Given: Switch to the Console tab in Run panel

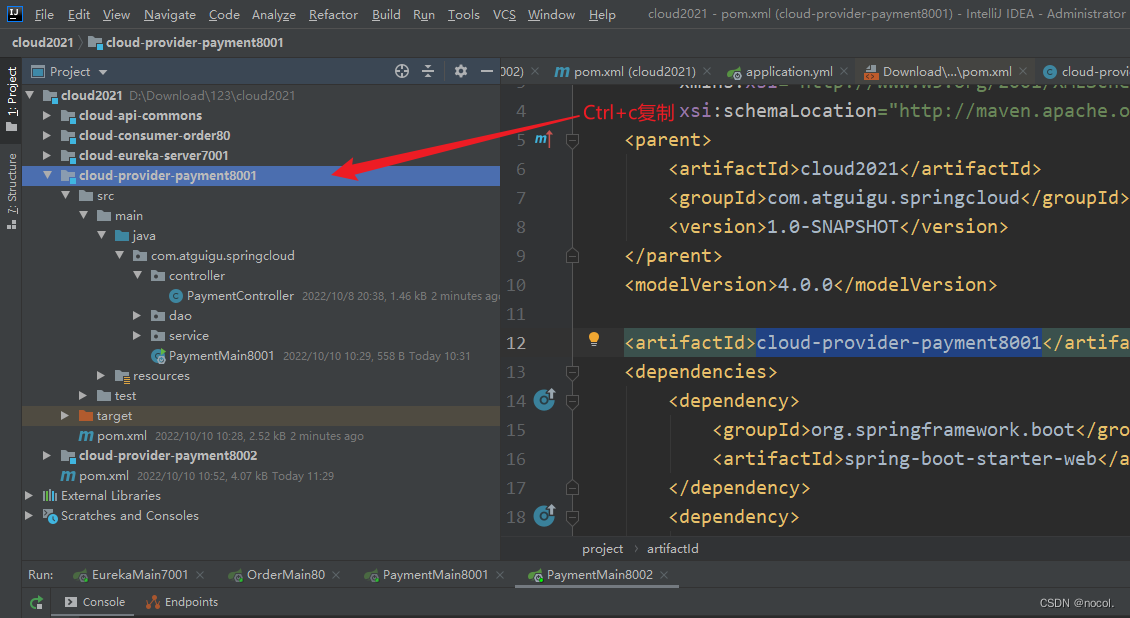Looking at the screenshot, I should (x=95, y=602).
